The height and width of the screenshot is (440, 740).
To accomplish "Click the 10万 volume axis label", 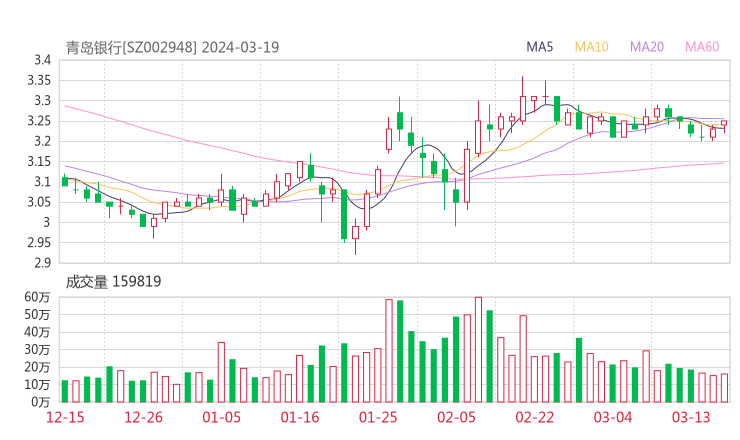I will click(x=37, y=384).
